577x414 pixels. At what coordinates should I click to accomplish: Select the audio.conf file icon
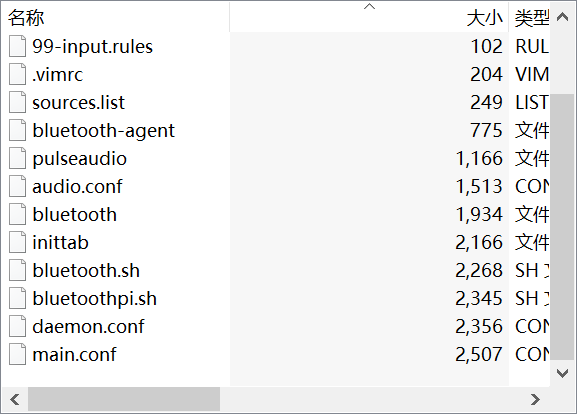17,186
